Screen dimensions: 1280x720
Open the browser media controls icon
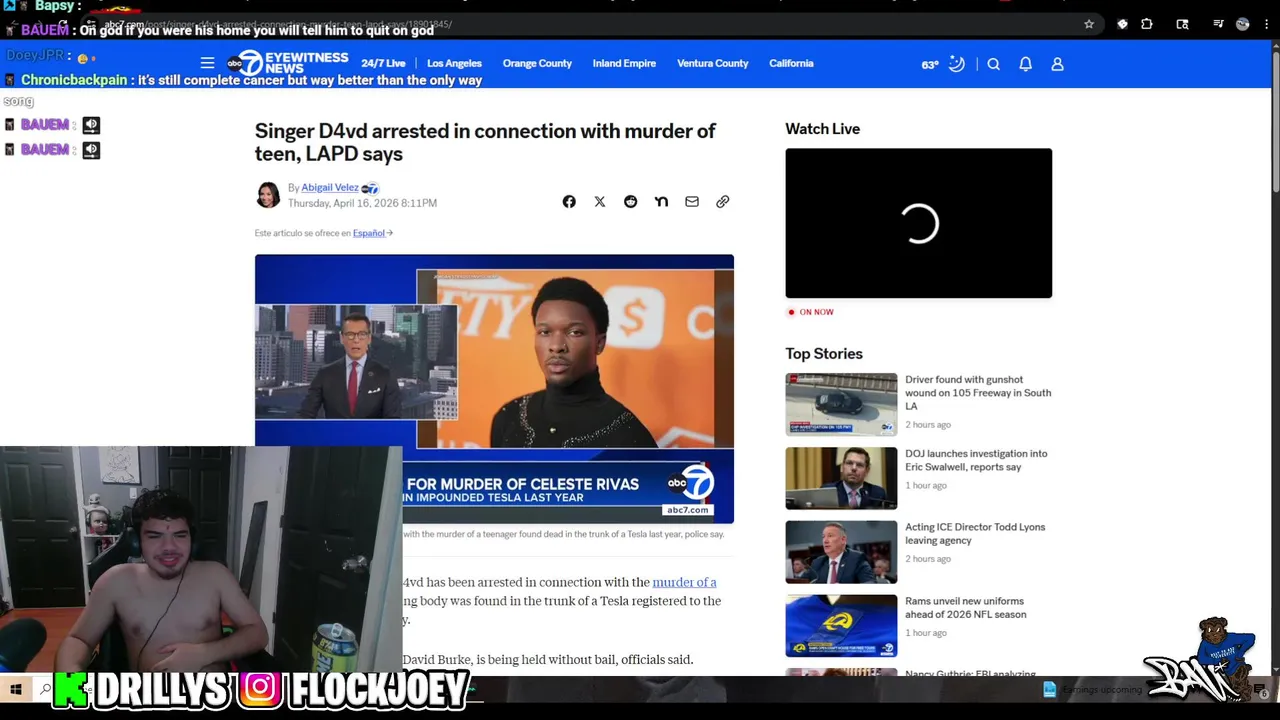(1218, 24)
